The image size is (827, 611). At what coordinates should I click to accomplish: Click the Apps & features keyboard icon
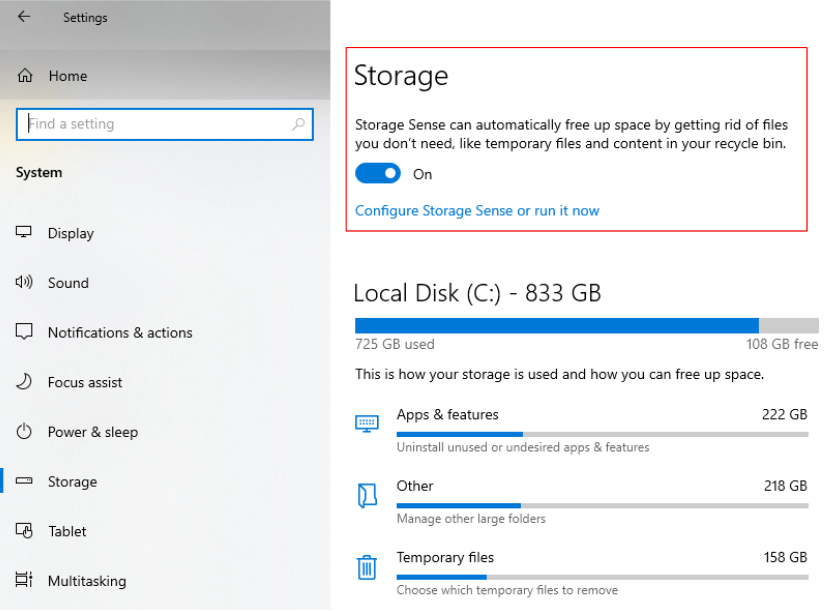[x=367, y=424]
